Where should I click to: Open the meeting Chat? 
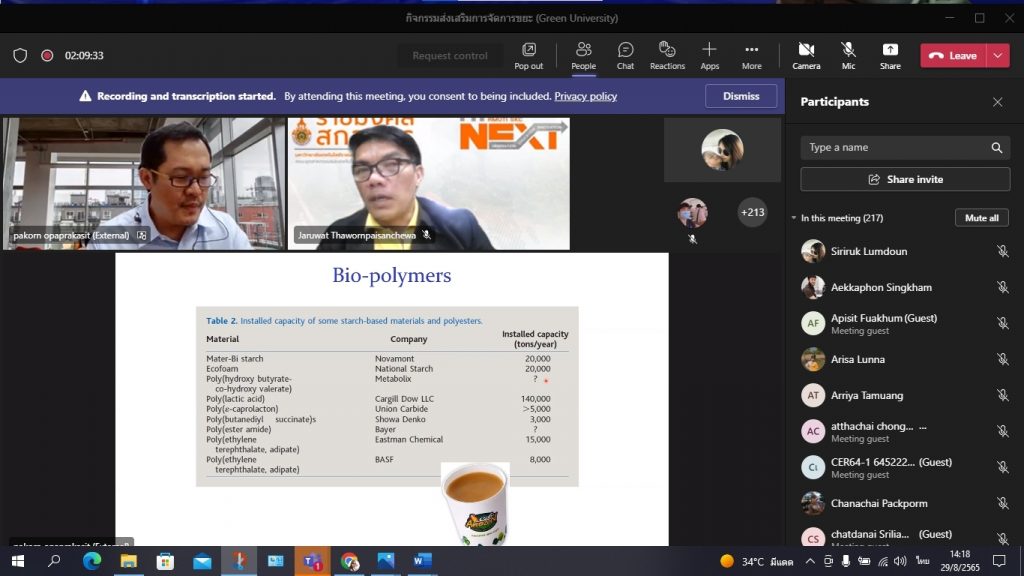(x=625, y=55)
